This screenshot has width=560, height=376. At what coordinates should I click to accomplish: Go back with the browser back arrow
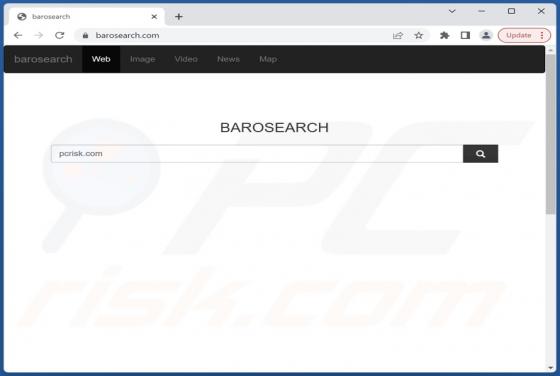pyautogui.click(x=18, y=35)
